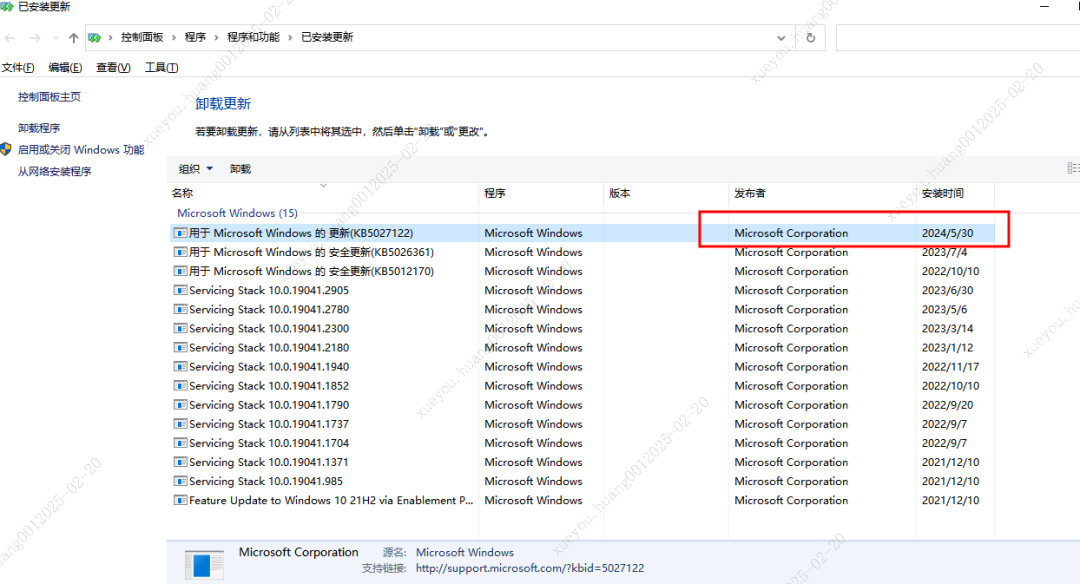1080x584 pixels.
Task: Click the Refresh button in address bar
Action: (x=811, y=38)
